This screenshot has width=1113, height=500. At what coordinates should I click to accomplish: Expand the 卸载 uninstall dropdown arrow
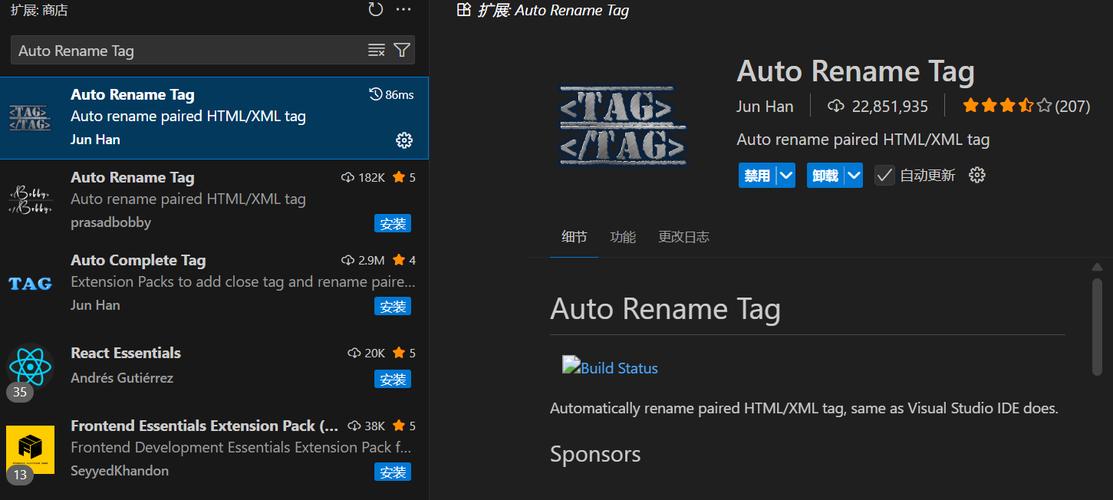[x=853, y=175]
